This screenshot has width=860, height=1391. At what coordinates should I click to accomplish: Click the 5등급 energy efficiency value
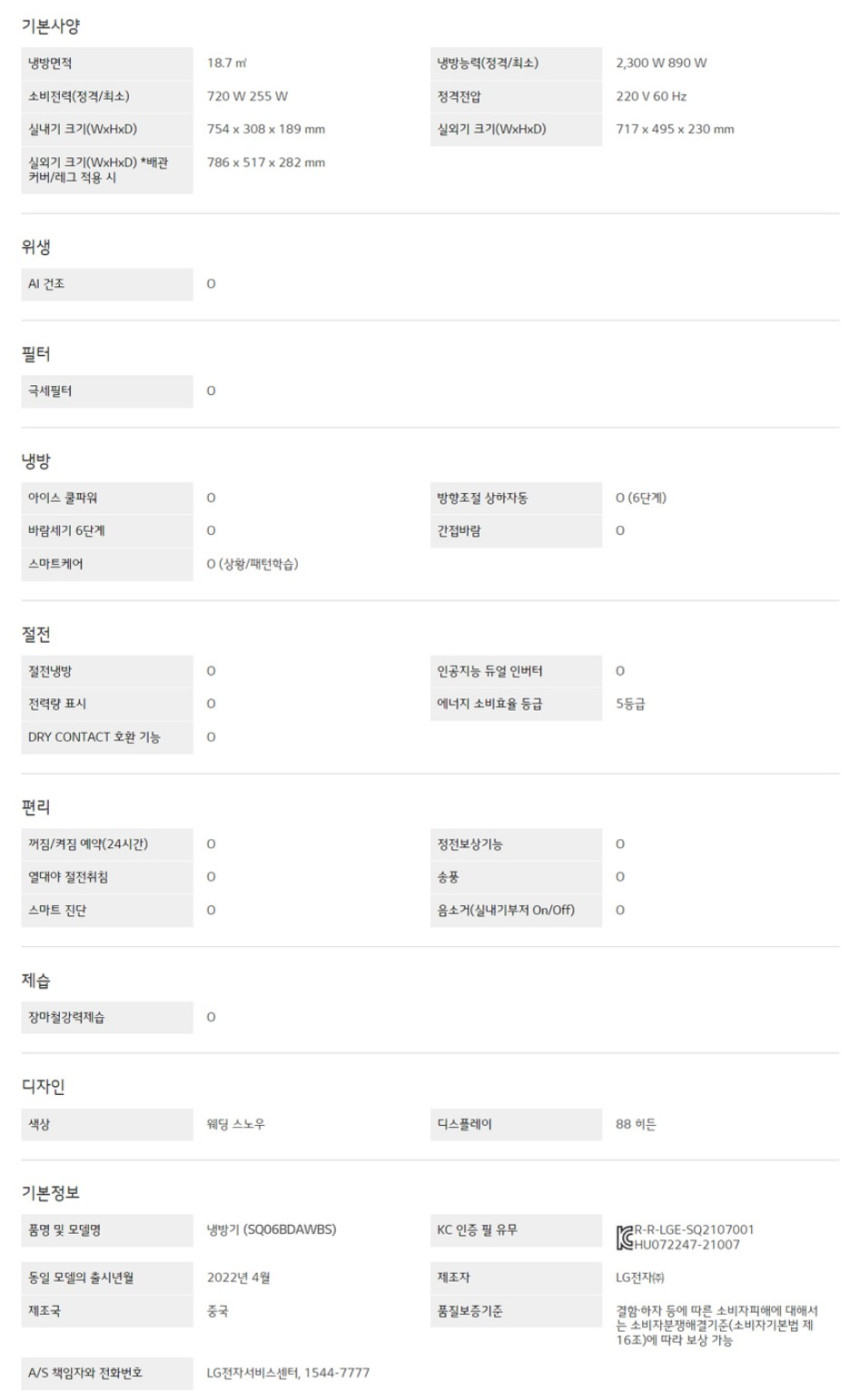click(630, 704)
